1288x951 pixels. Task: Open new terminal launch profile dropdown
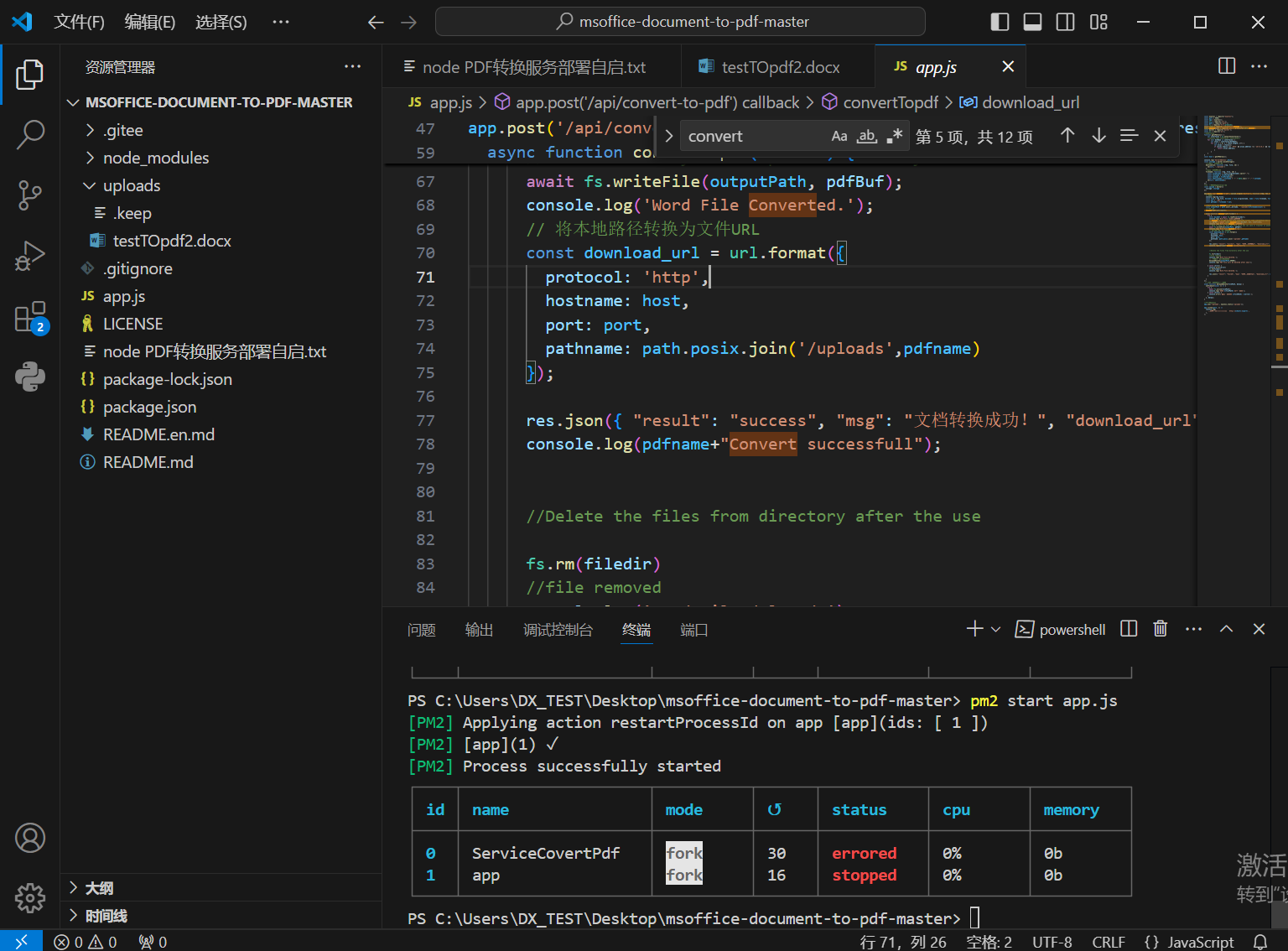pyautogui.click(x=996, y=629)
